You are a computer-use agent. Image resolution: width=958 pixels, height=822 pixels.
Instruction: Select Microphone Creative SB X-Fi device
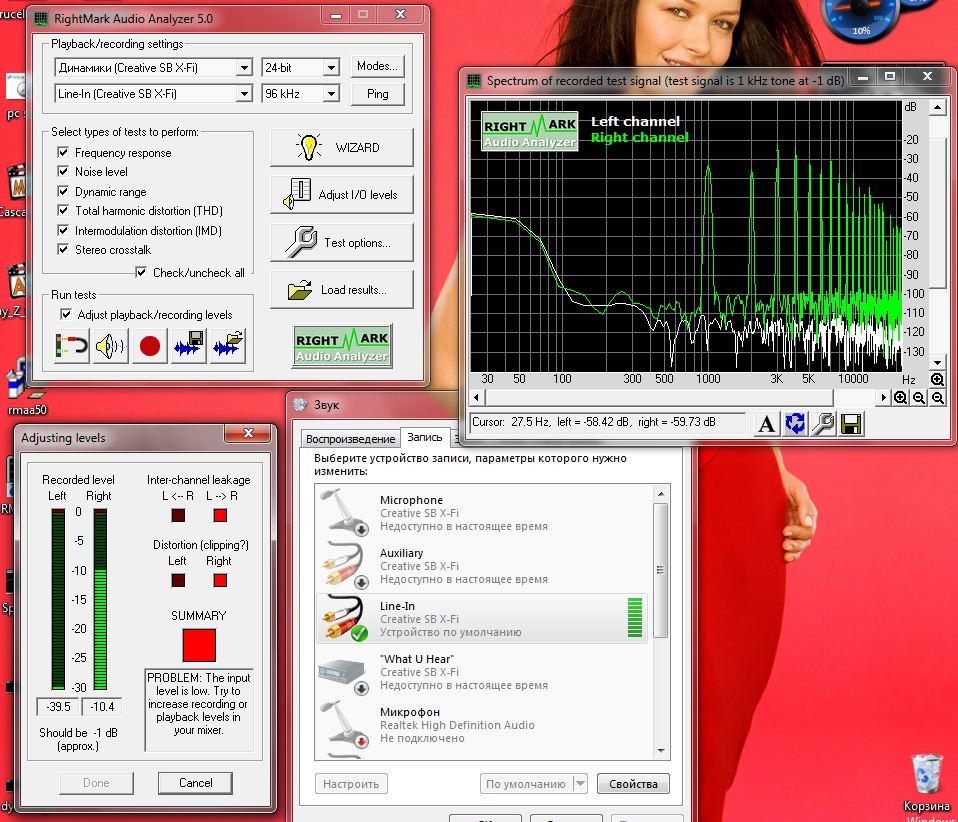pyautogui.click(x=481, y=513)
